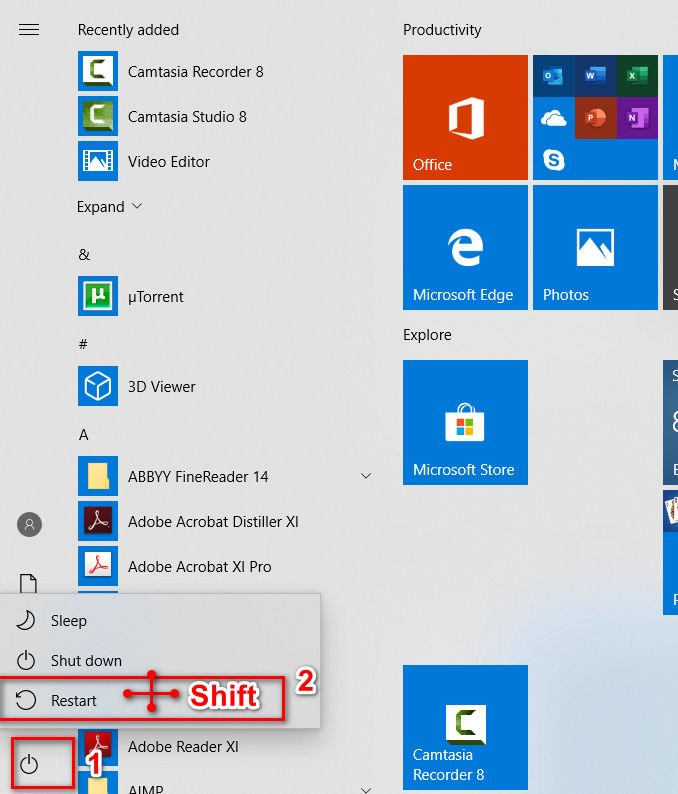Image resolution: width=678 pixels, height=794 pixels.
Task: Open the Microsoft Store tile
Action: [x=465, y=422]
